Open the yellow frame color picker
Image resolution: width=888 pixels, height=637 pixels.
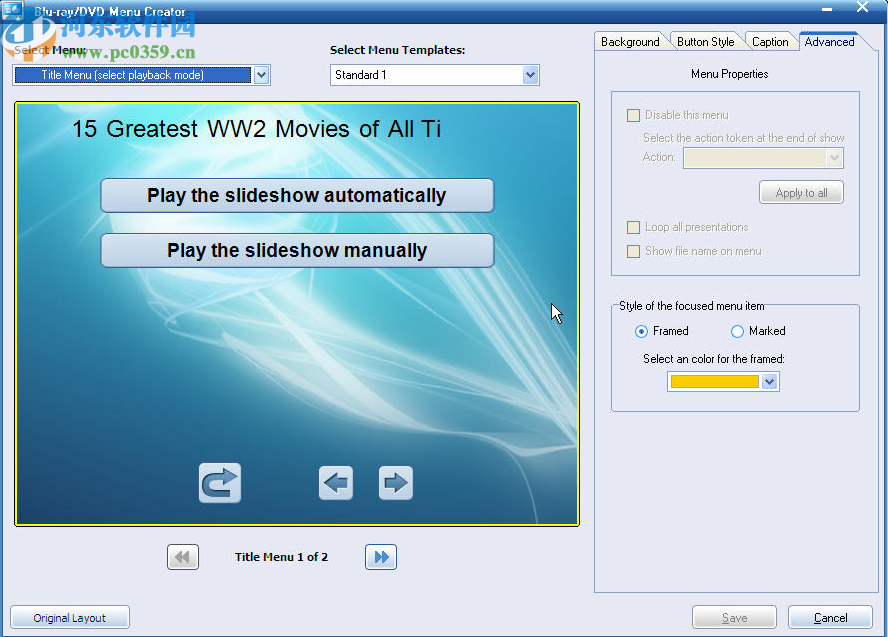coord(770,381)
